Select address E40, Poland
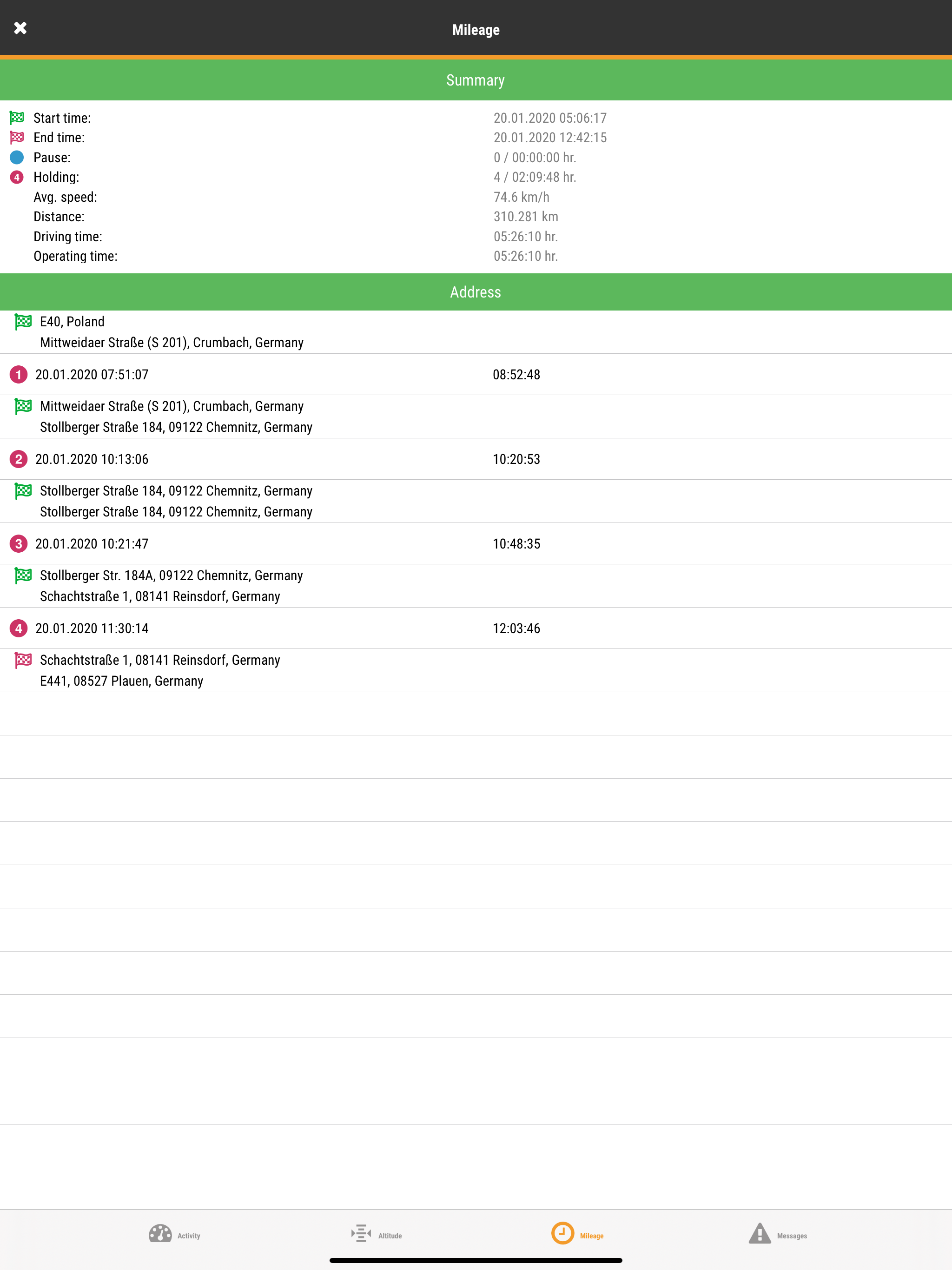952x1270 pixels. click(x=73, y=322)
